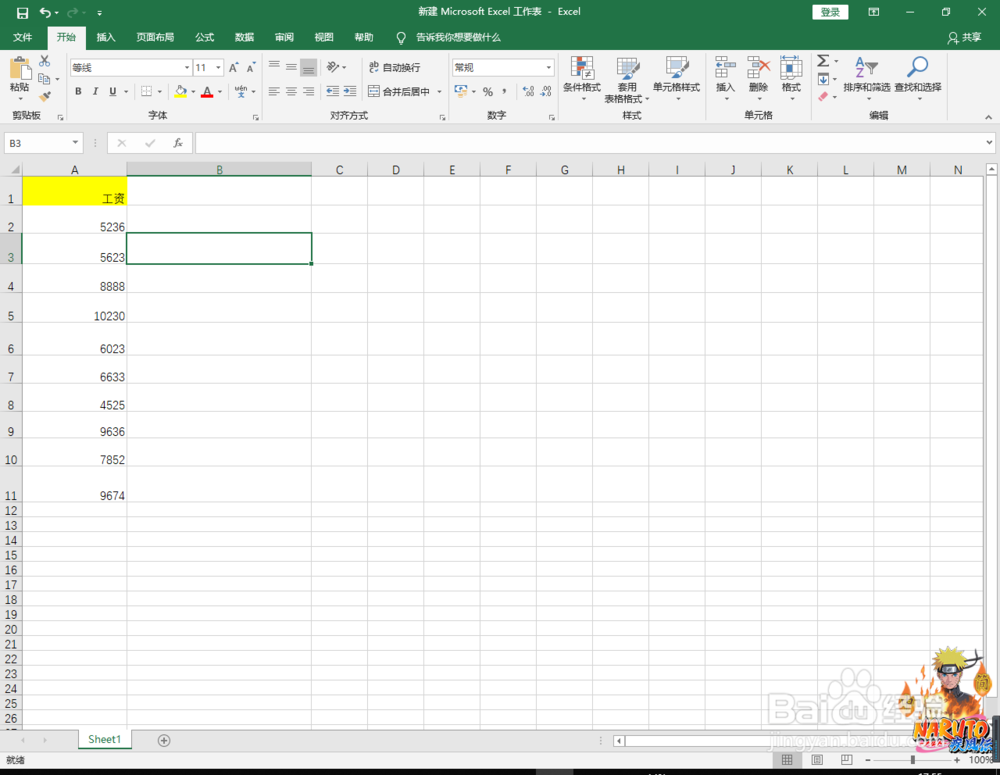Open the 查找和选择 dropdown
Viewport: 1000px width, 775px height.
pyautogui.click(x=918, y=79)
